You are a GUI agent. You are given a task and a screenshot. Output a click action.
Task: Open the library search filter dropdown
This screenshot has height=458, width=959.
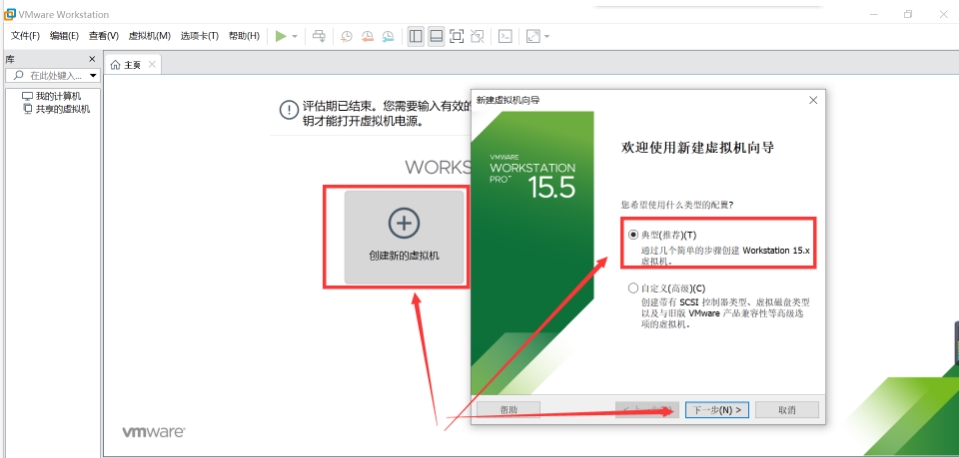pos(93,76)
